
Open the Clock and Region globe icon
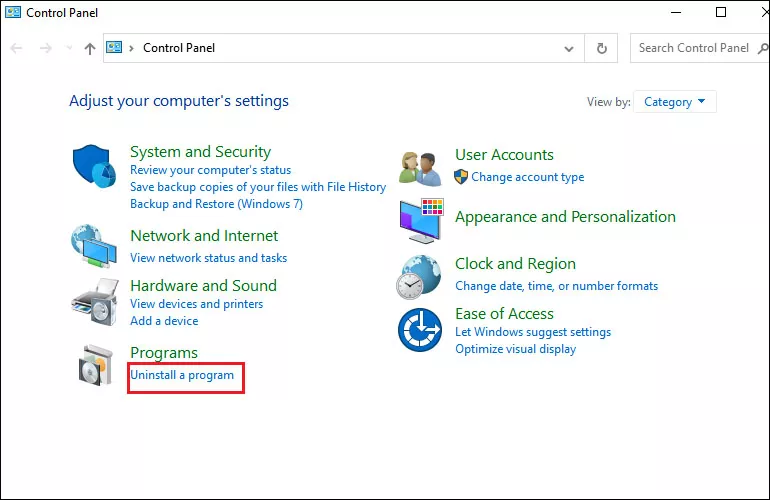coord(419,277)
